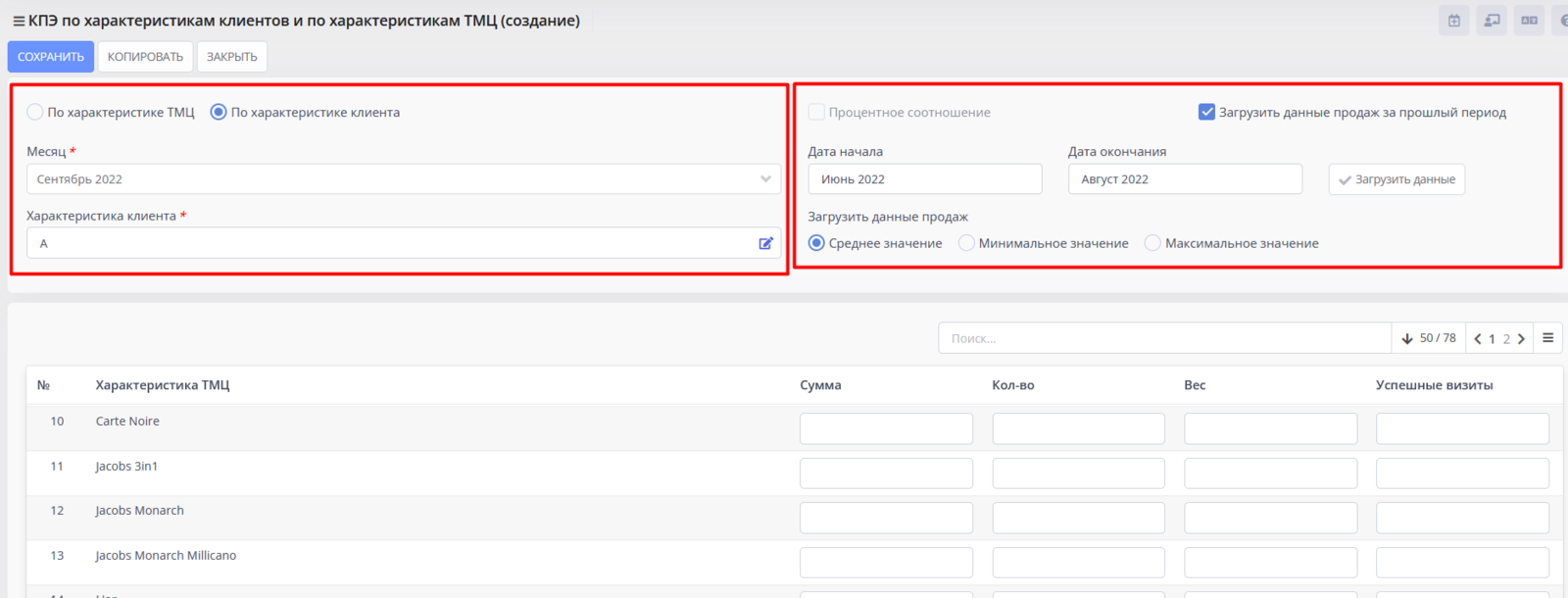Click the Загрузить данные button
The image size is (1568, 598).
pos(1396,179)
